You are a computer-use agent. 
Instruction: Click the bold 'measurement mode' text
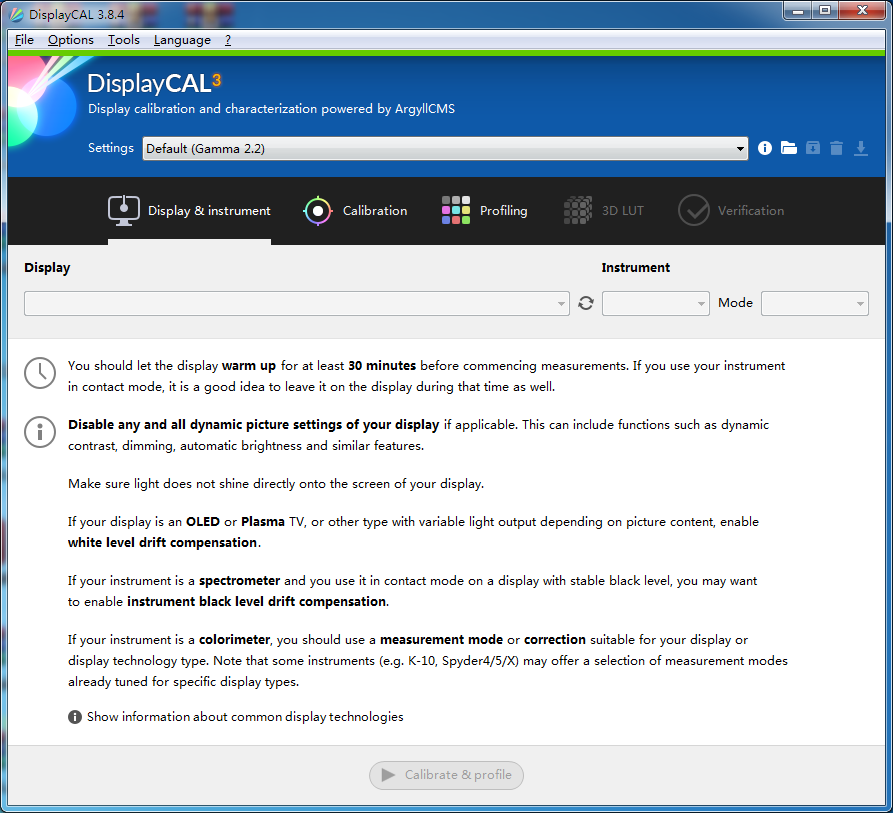(x=441, y=640)
